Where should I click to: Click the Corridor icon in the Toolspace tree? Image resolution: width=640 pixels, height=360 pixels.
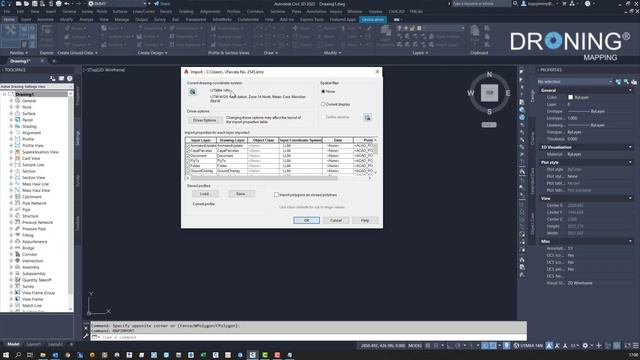18,254
